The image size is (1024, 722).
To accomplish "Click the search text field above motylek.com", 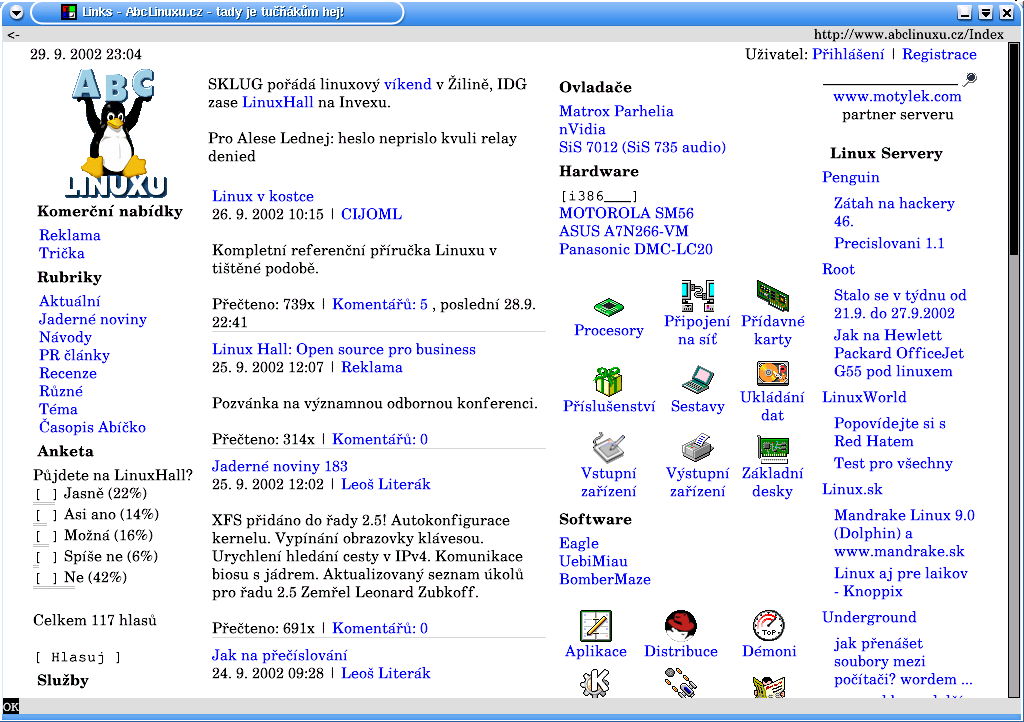I will click(x=889, y=78).
